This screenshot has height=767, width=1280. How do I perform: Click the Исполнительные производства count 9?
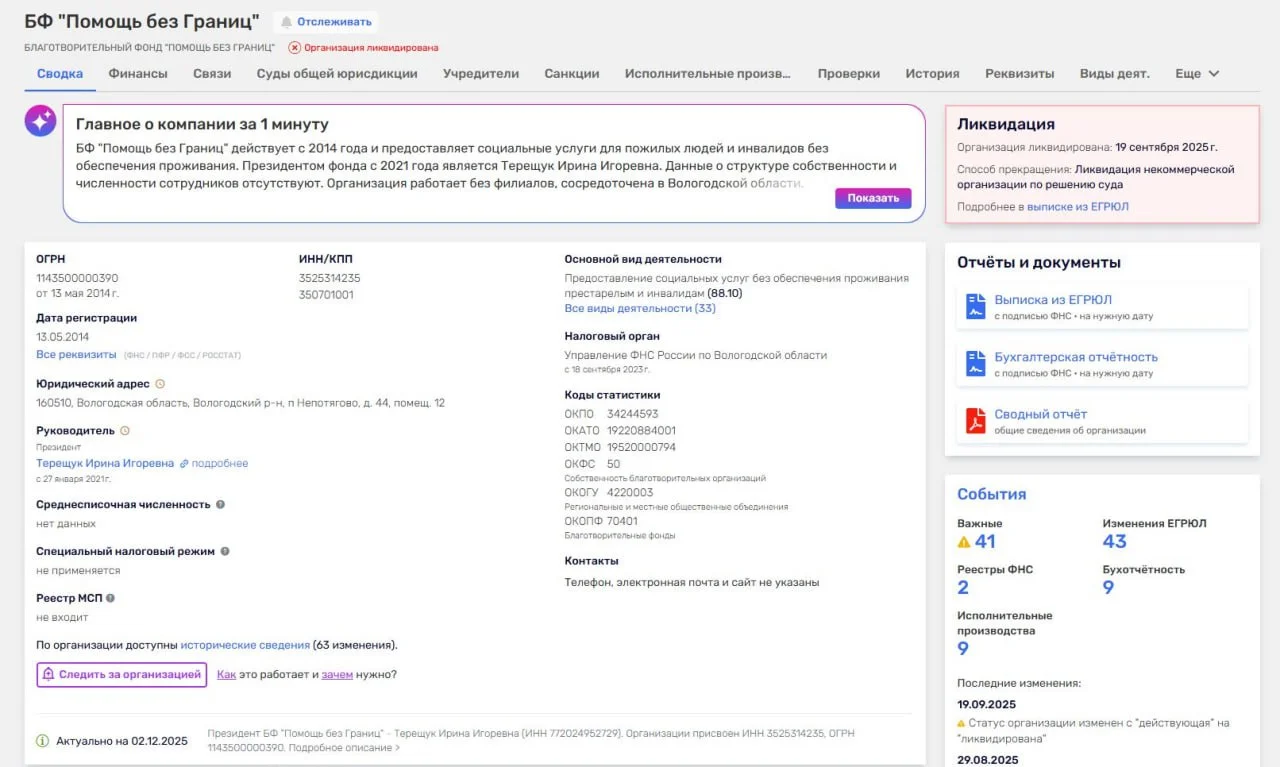963,649
